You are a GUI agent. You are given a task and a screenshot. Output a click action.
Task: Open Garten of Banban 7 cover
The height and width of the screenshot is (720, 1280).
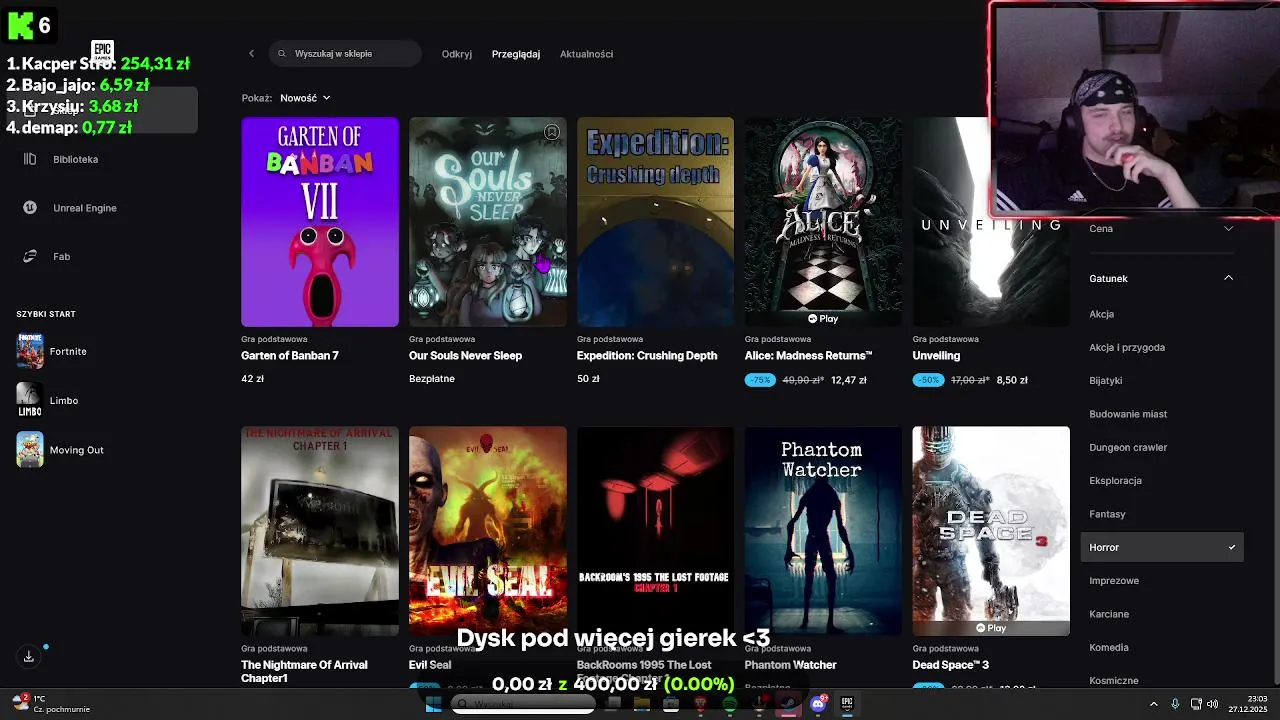click(x=320, y=222)
